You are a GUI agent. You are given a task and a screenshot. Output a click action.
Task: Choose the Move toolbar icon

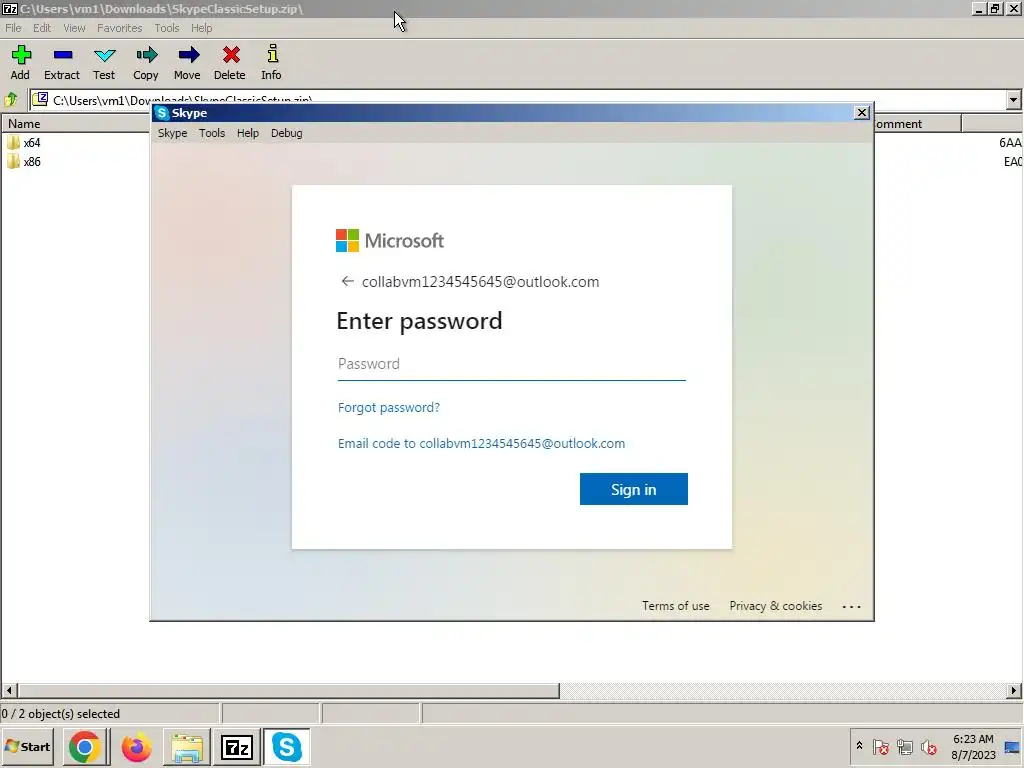pyautogui.click(x=187, y=62)
